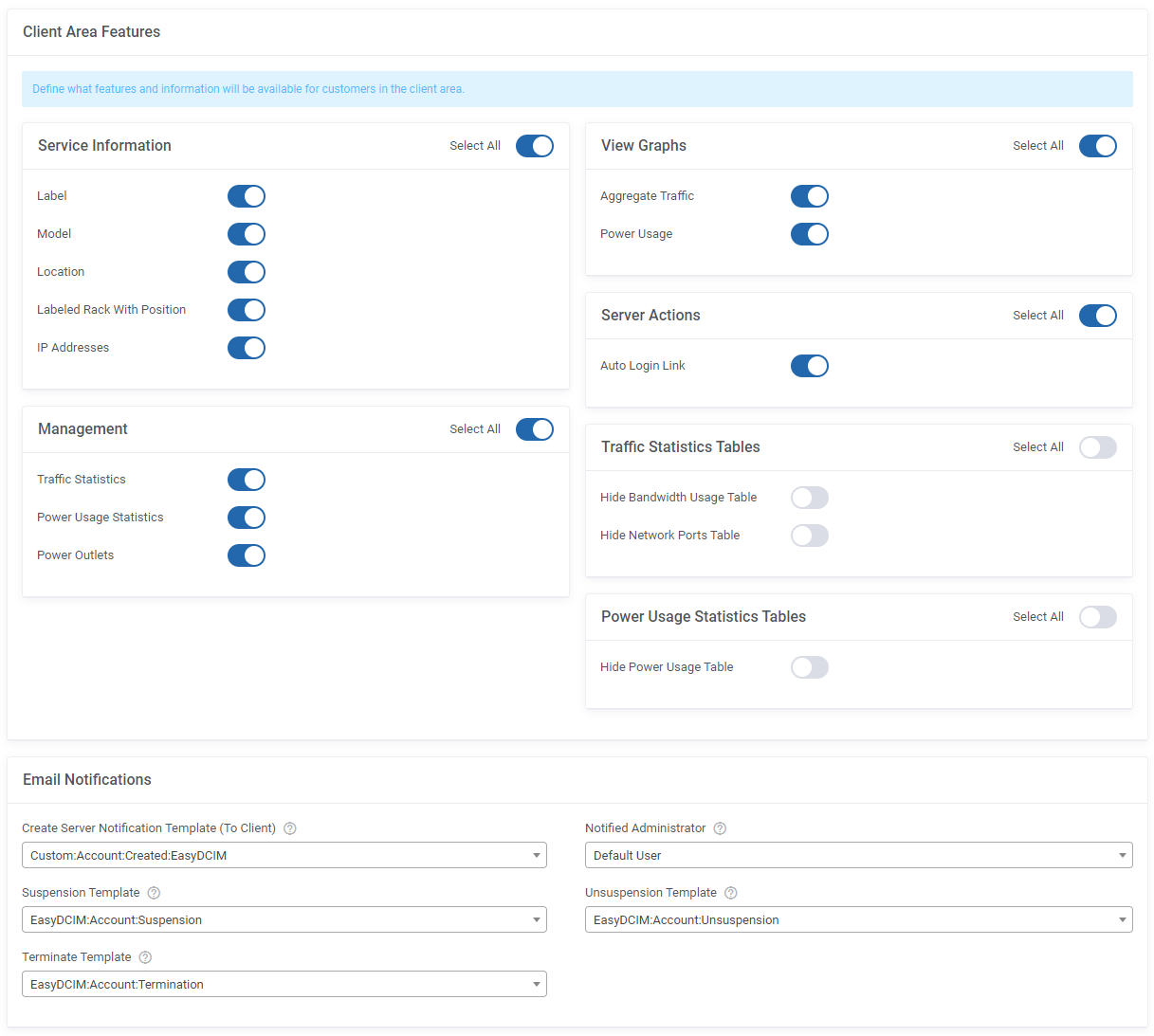Click the Server Actions panel title
The image size is (1154, 1036).
tap(650, 316)
